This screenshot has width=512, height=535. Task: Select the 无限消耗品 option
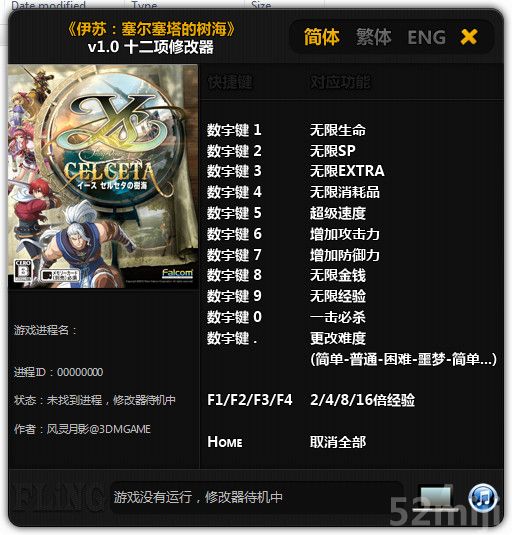coord(345,192)
